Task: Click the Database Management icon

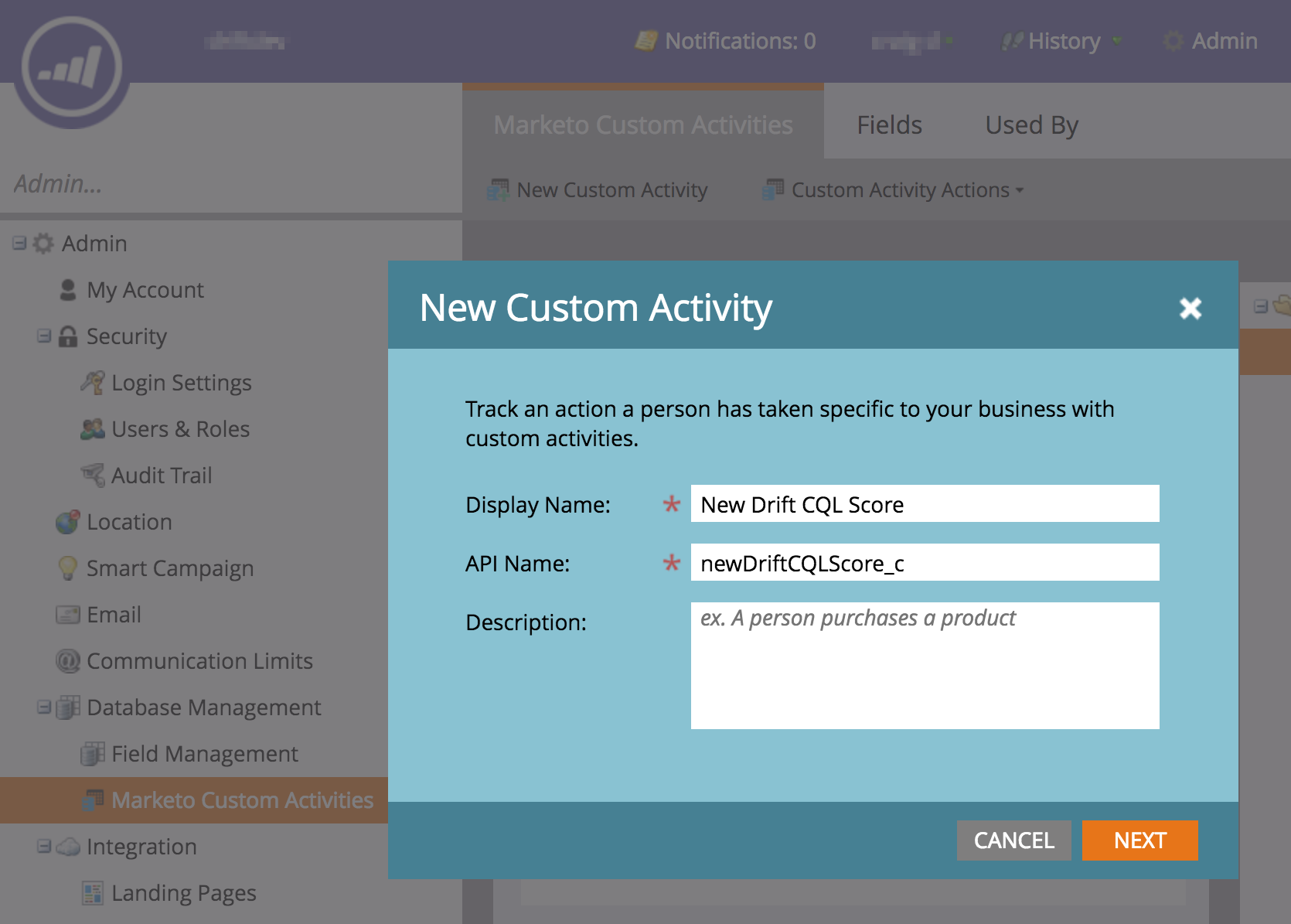Action: click(x=68, y=707)
